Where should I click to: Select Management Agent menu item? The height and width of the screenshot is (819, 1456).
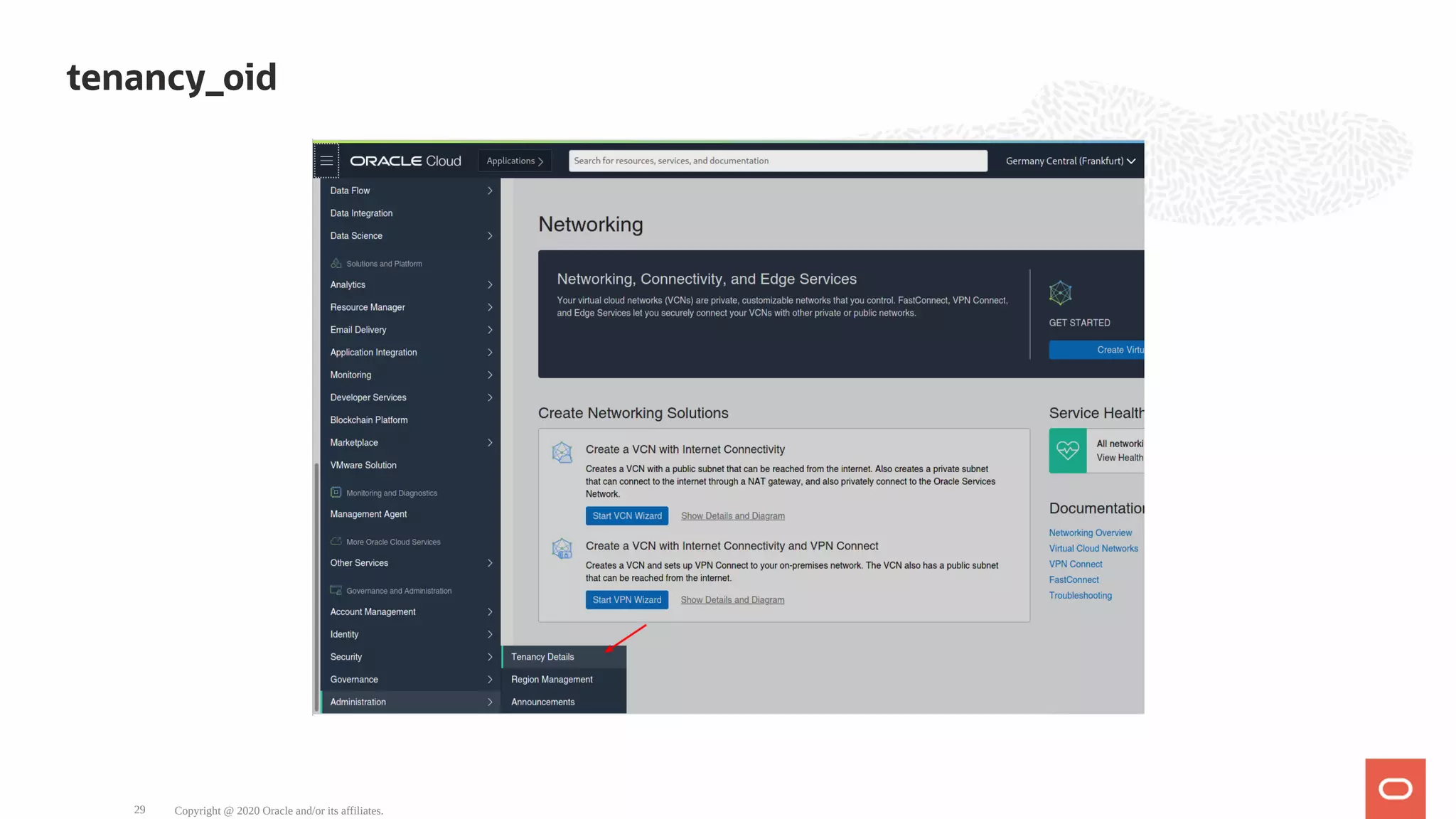tap(410, 514)
